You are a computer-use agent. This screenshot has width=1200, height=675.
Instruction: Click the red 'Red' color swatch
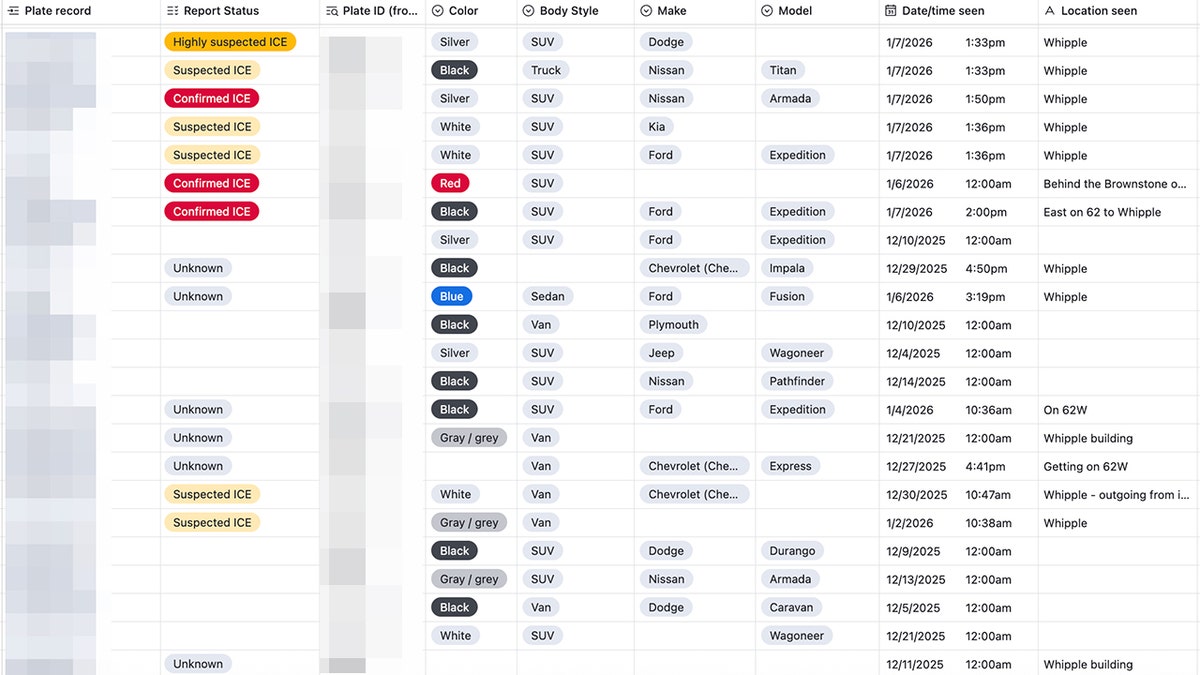point(450,183)
